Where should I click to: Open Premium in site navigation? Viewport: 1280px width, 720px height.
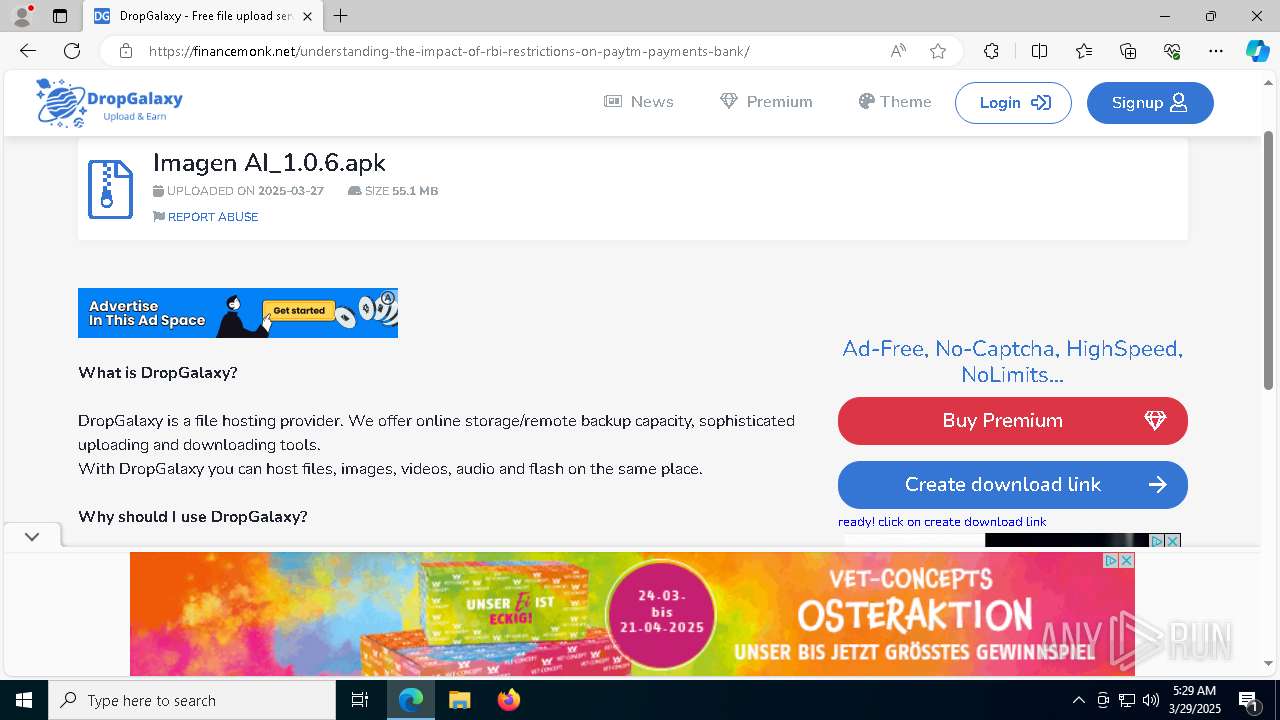click(x=766, y=102)
